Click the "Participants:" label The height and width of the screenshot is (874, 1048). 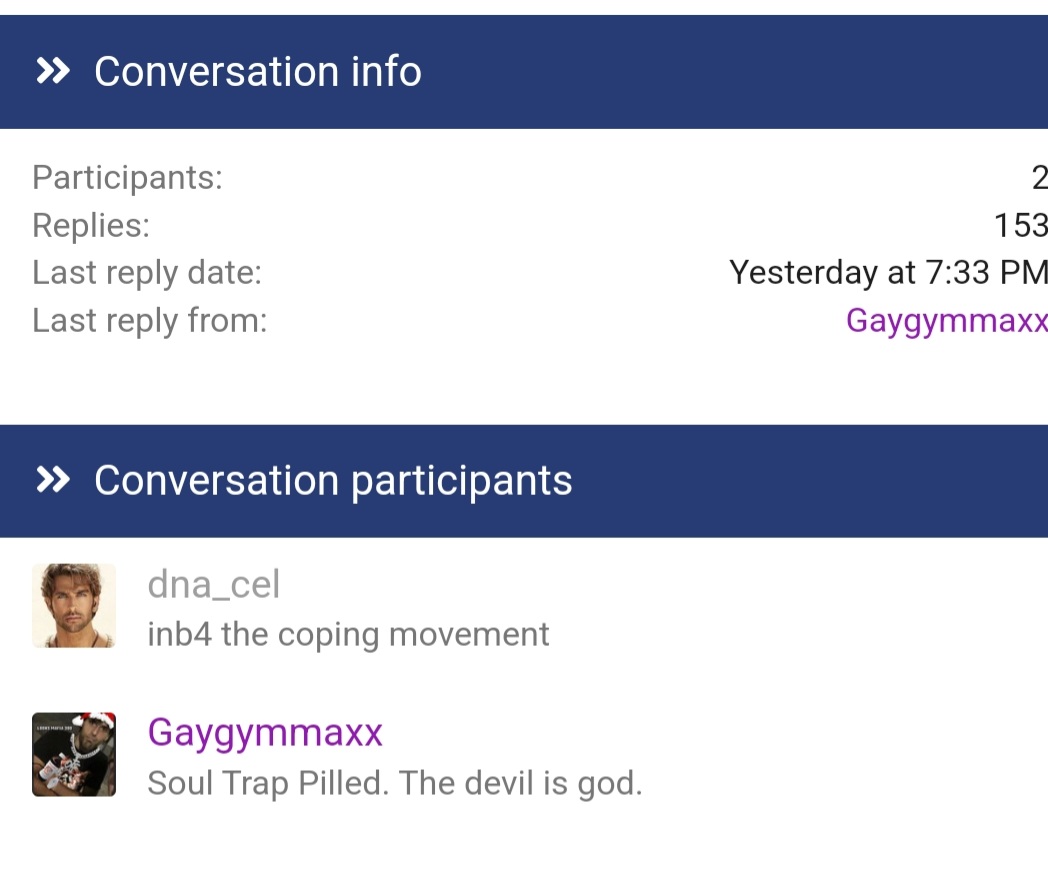127,178
